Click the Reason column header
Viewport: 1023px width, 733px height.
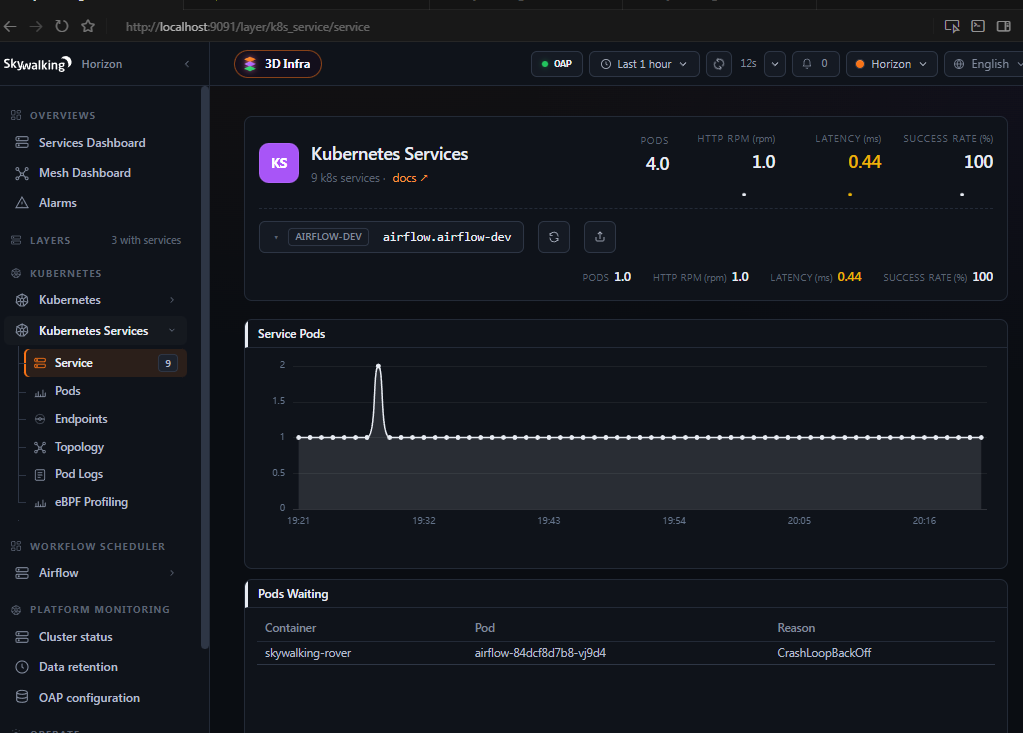796,628
